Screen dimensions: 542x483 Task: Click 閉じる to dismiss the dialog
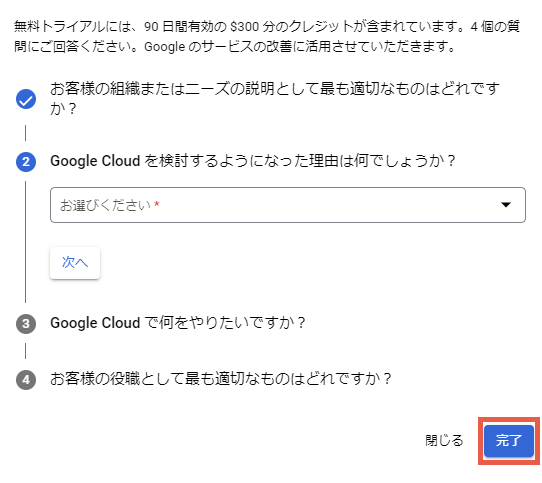444,440
